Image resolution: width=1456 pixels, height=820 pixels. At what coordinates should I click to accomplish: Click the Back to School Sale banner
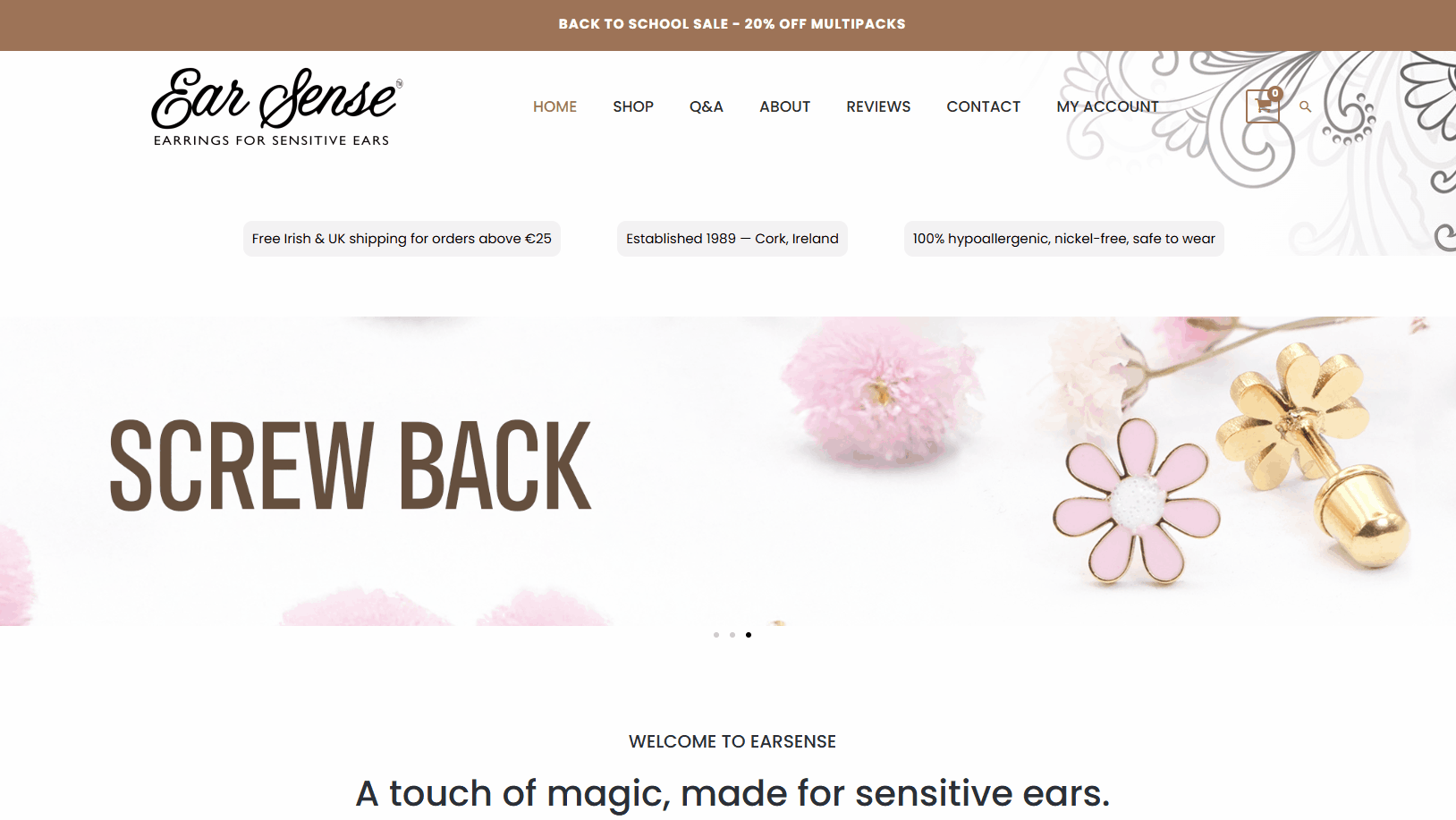pyautogui.click(x=732, y=24)
